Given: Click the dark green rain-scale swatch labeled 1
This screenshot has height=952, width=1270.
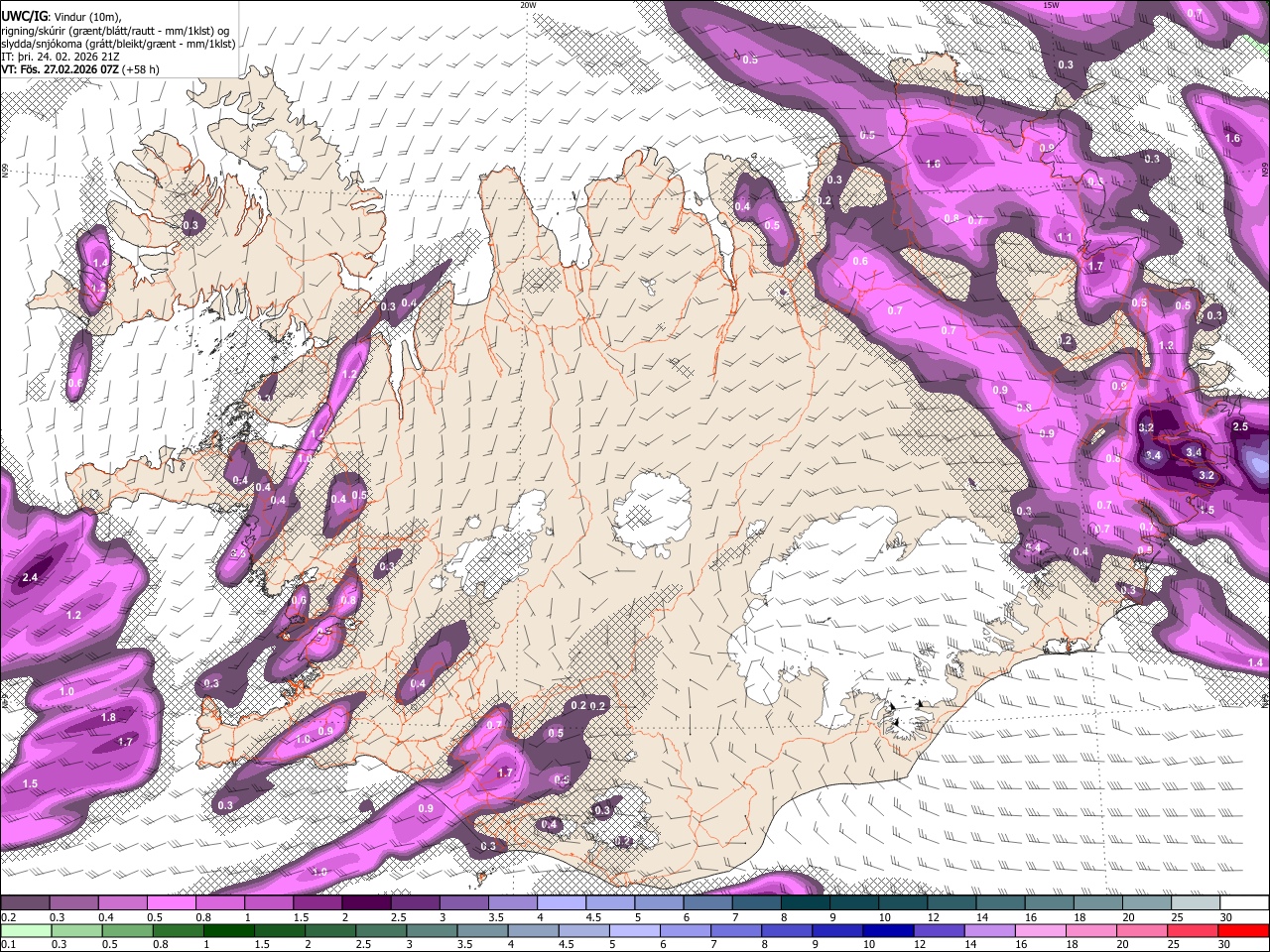Looking at the screenshot, I should coord(229,930).
